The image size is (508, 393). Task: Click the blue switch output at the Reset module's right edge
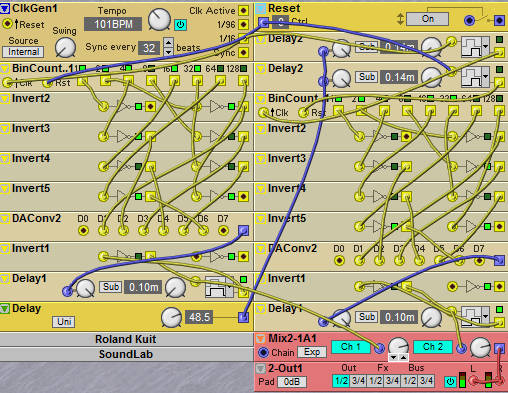499,21
